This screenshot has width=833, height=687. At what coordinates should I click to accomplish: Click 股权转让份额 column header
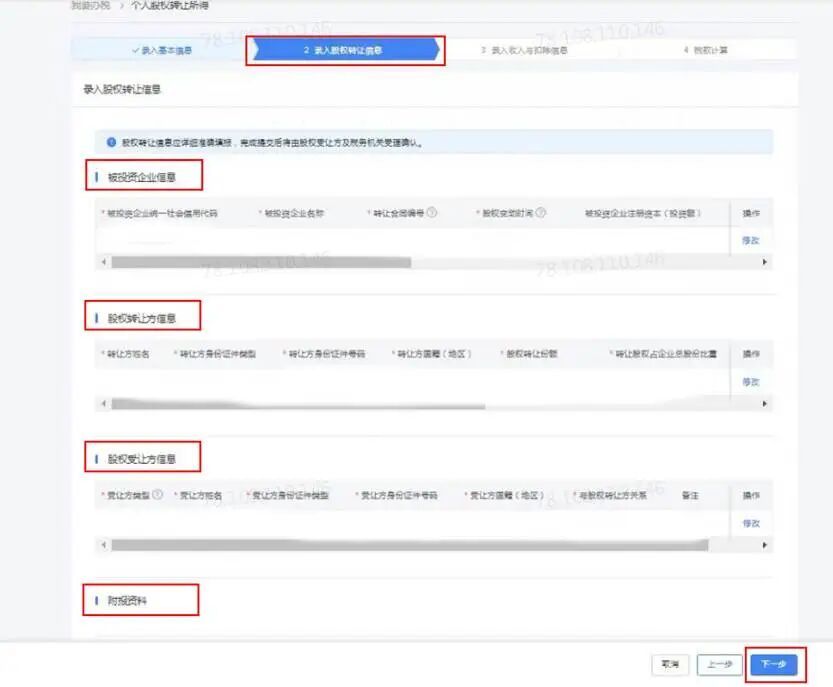tap(530, 354)
